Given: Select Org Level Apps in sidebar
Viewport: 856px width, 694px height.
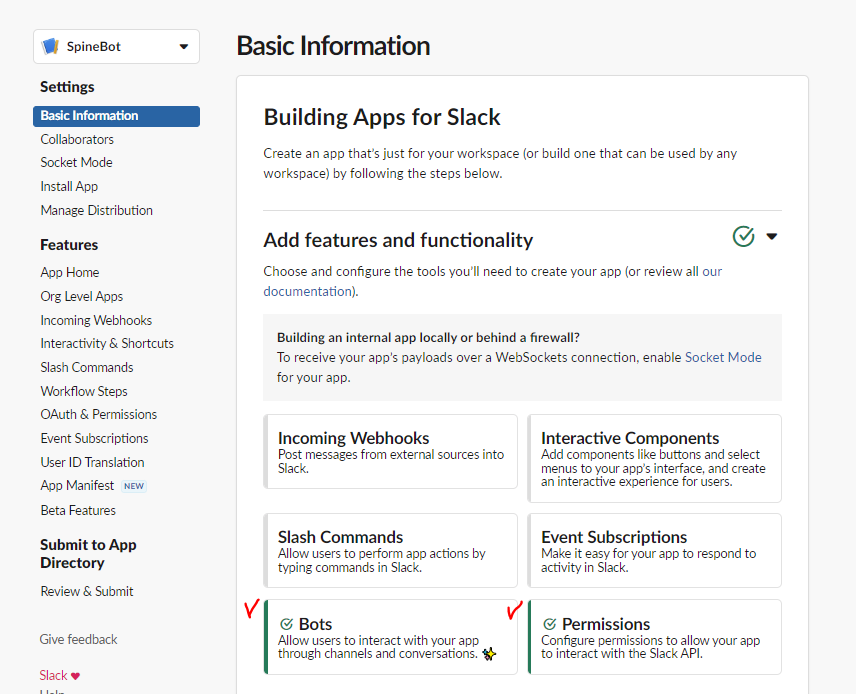Looking at the screenshot, I should click(x=81, y=296).
